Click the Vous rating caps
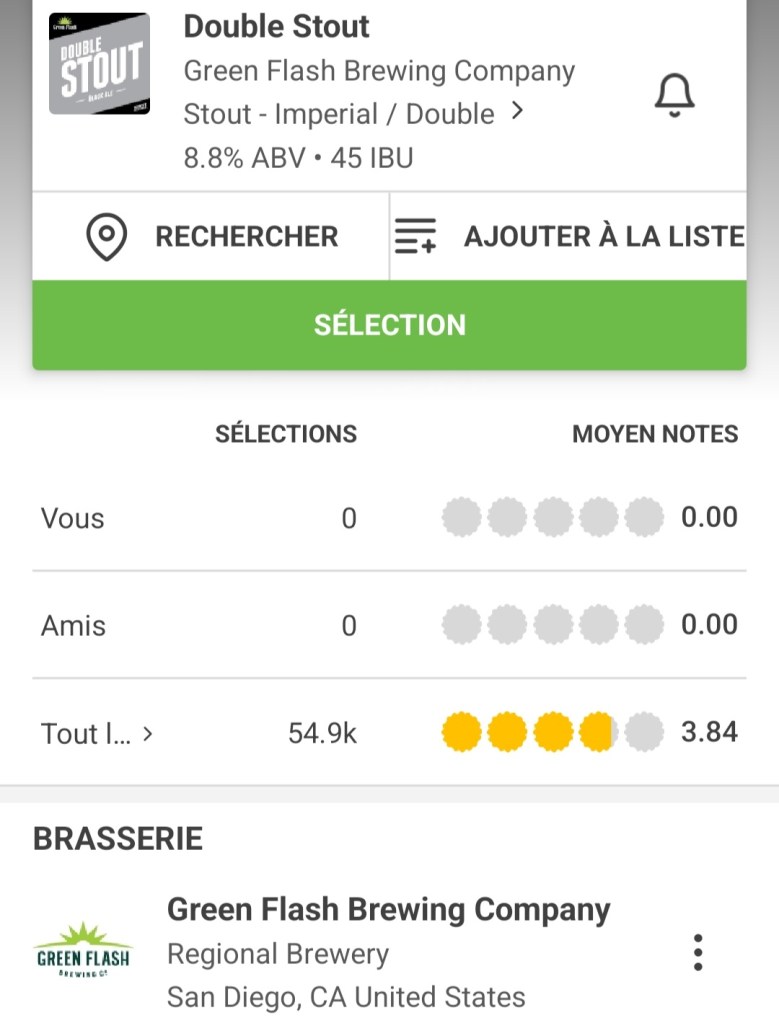This screenshot has height=1023, width=779. [x=552, y=518]
